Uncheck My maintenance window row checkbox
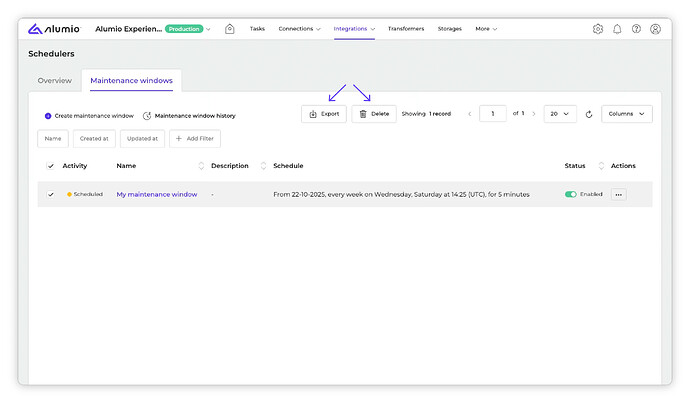Image resolution: width=690 pixels, height=403 pixels. click(51, 194)
